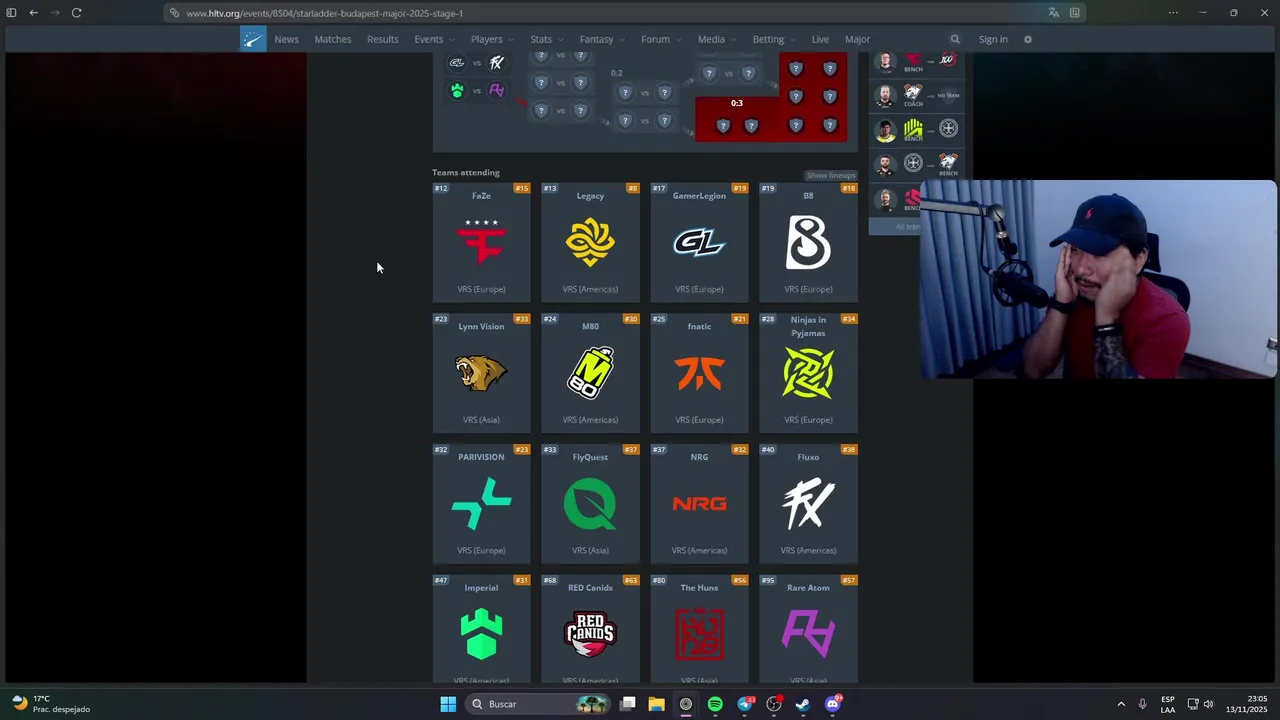The height and width of the screenshot is (720, 1280).
Task: Open the PARIVISION team logo
Action: pyautogui.click(x=481, y=503)
